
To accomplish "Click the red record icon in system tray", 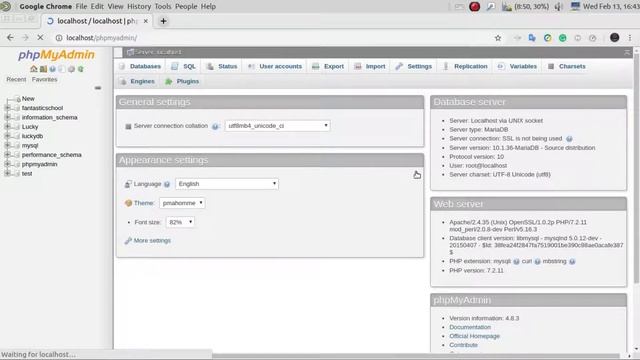I will coord(474,7).
